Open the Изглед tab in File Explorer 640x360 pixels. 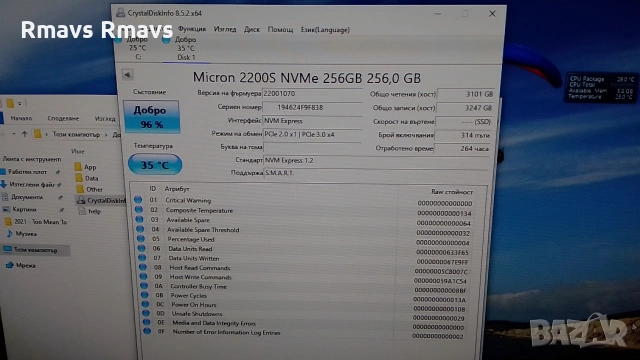coord(105,118)
